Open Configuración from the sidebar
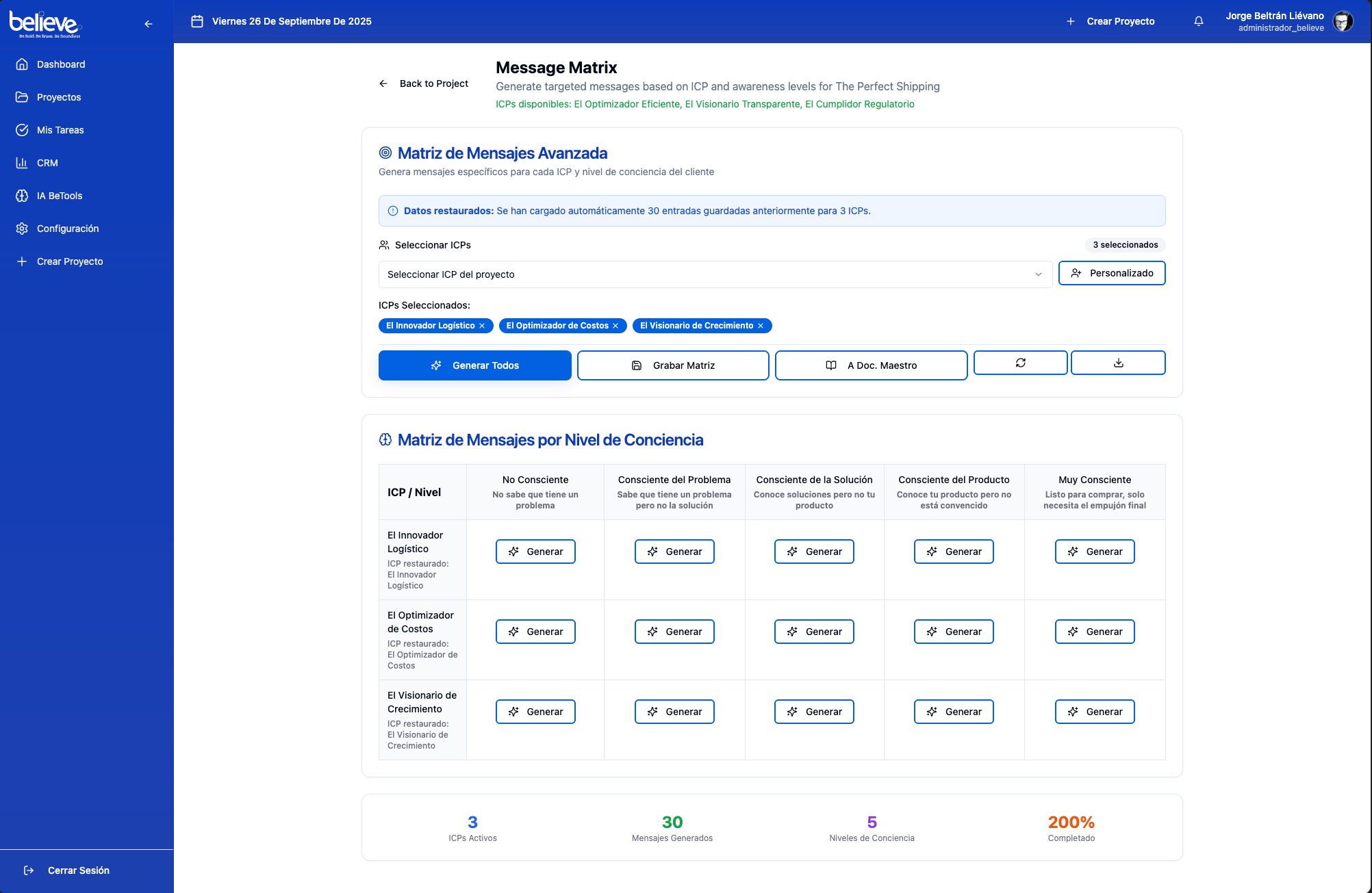Screen dimensions: 1372x893 68,229
